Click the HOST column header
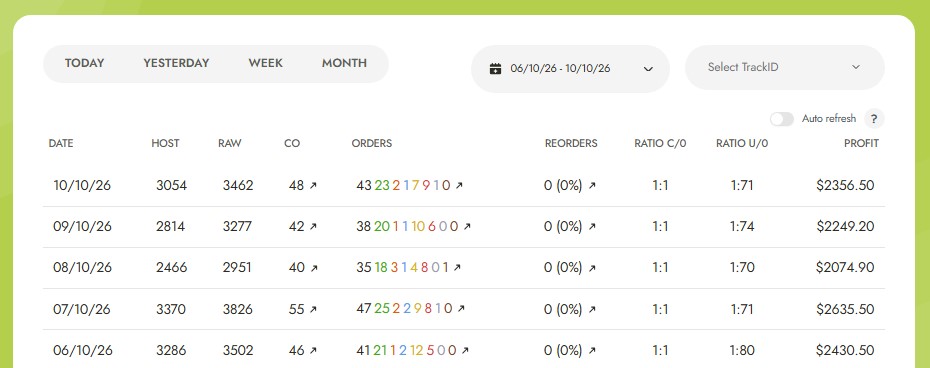The height and width of the screenshot is (368, 930). pos(165,144)
